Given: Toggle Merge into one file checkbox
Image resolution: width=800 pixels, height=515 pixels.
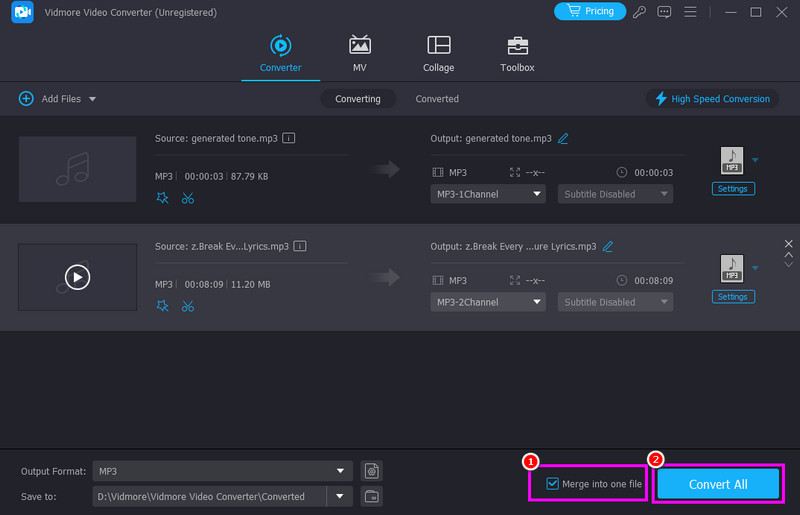Looking at the screenshot, I should click(x=553, y=484).
